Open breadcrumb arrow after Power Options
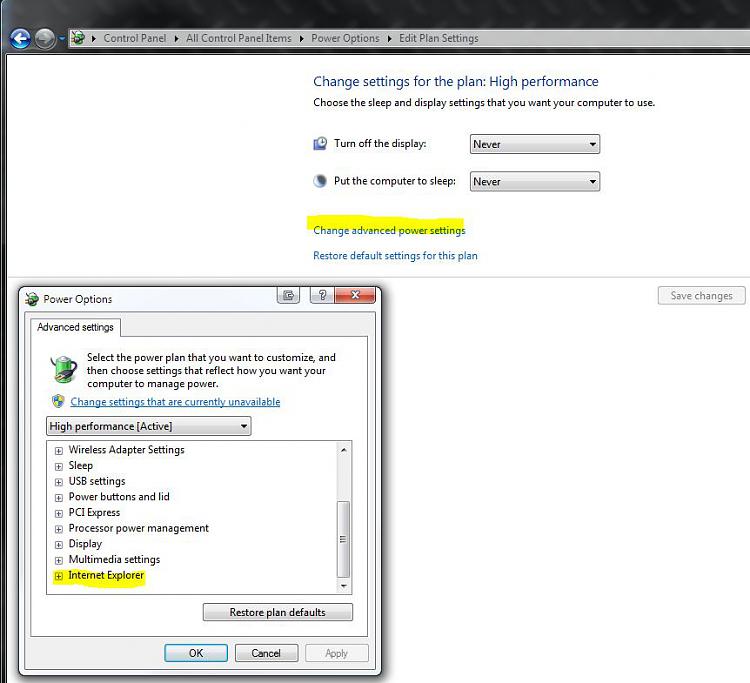 coord(389,39)
